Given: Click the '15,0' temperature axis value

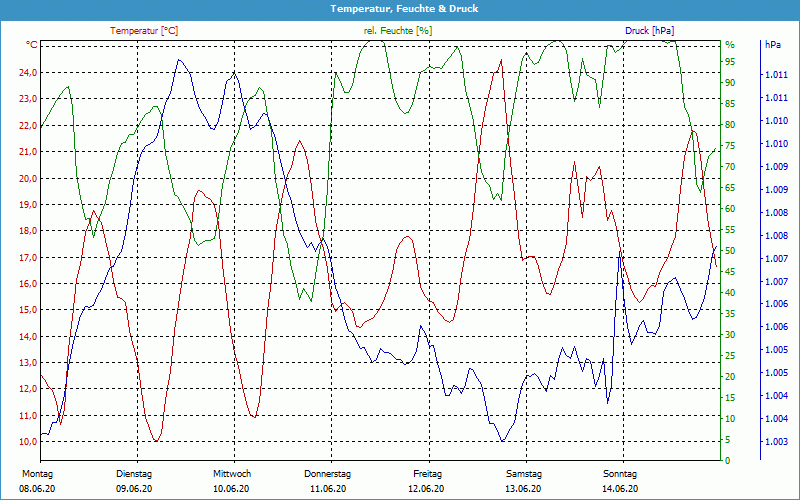Looking at the screenshot, I should [28, 310].
